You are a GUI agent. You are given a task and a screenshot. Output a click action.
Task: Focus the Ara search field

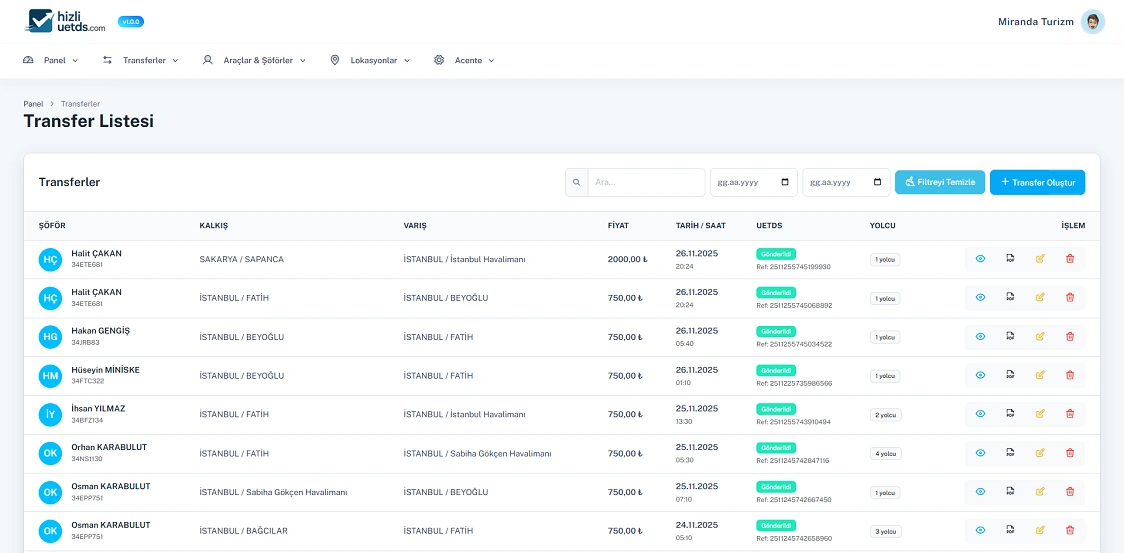coord(646,183)
